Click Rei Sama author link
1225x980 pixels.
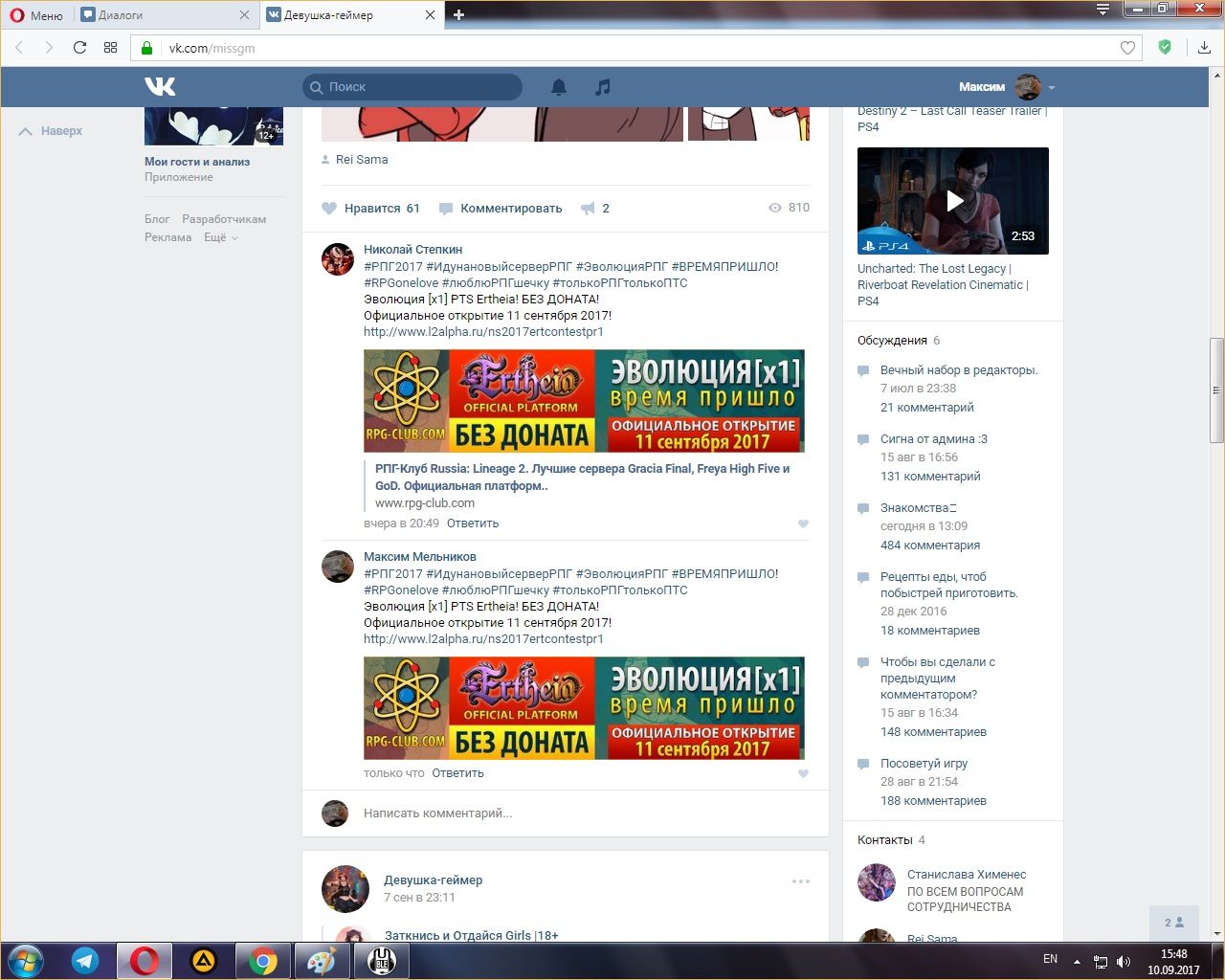tap(362, 160)
